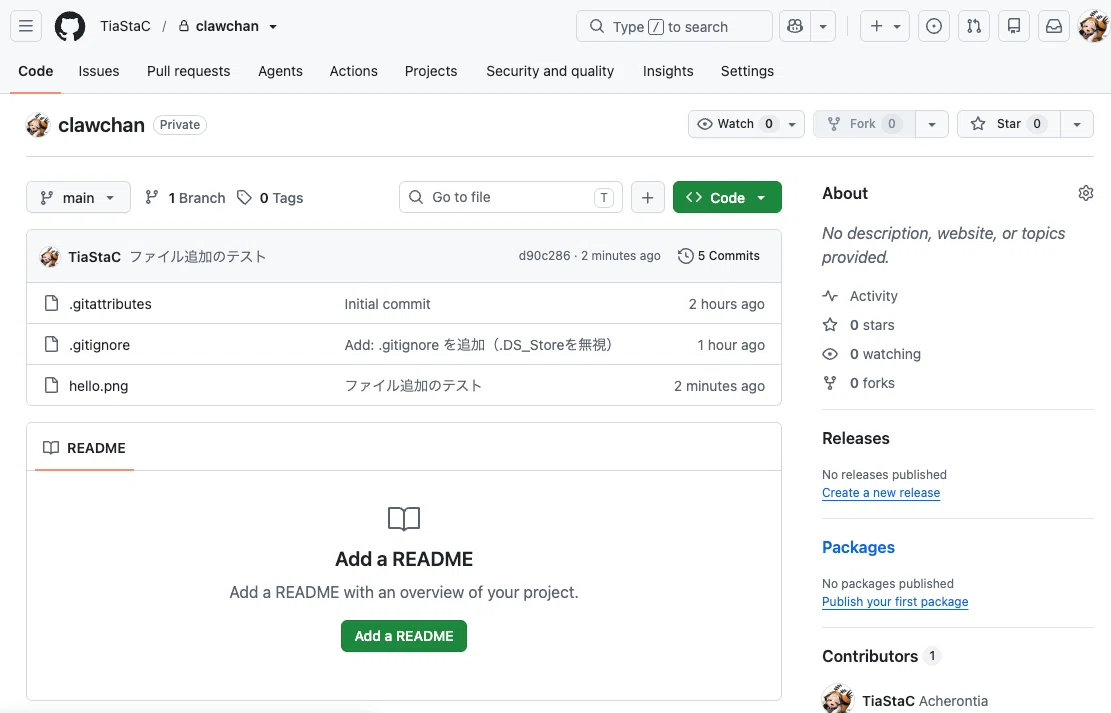Screen dimensions: 1111x713
Task: Click the TiaStaC contributor avatar
Action: (x=838, y=699)
